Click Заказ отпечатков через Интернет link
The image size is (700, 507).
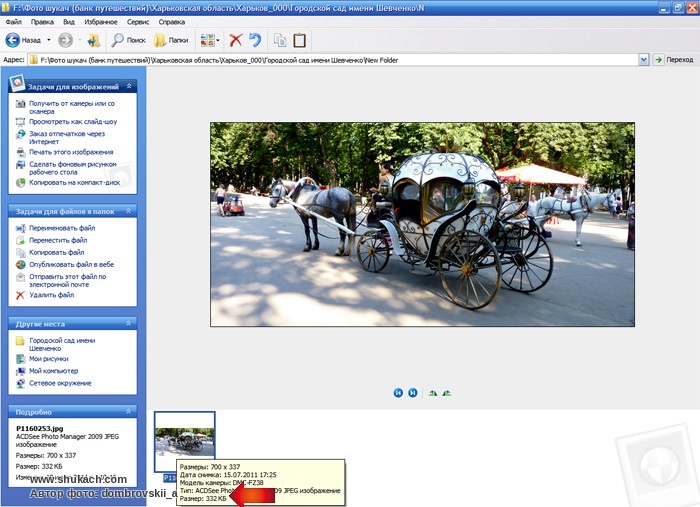click(67, 137)
